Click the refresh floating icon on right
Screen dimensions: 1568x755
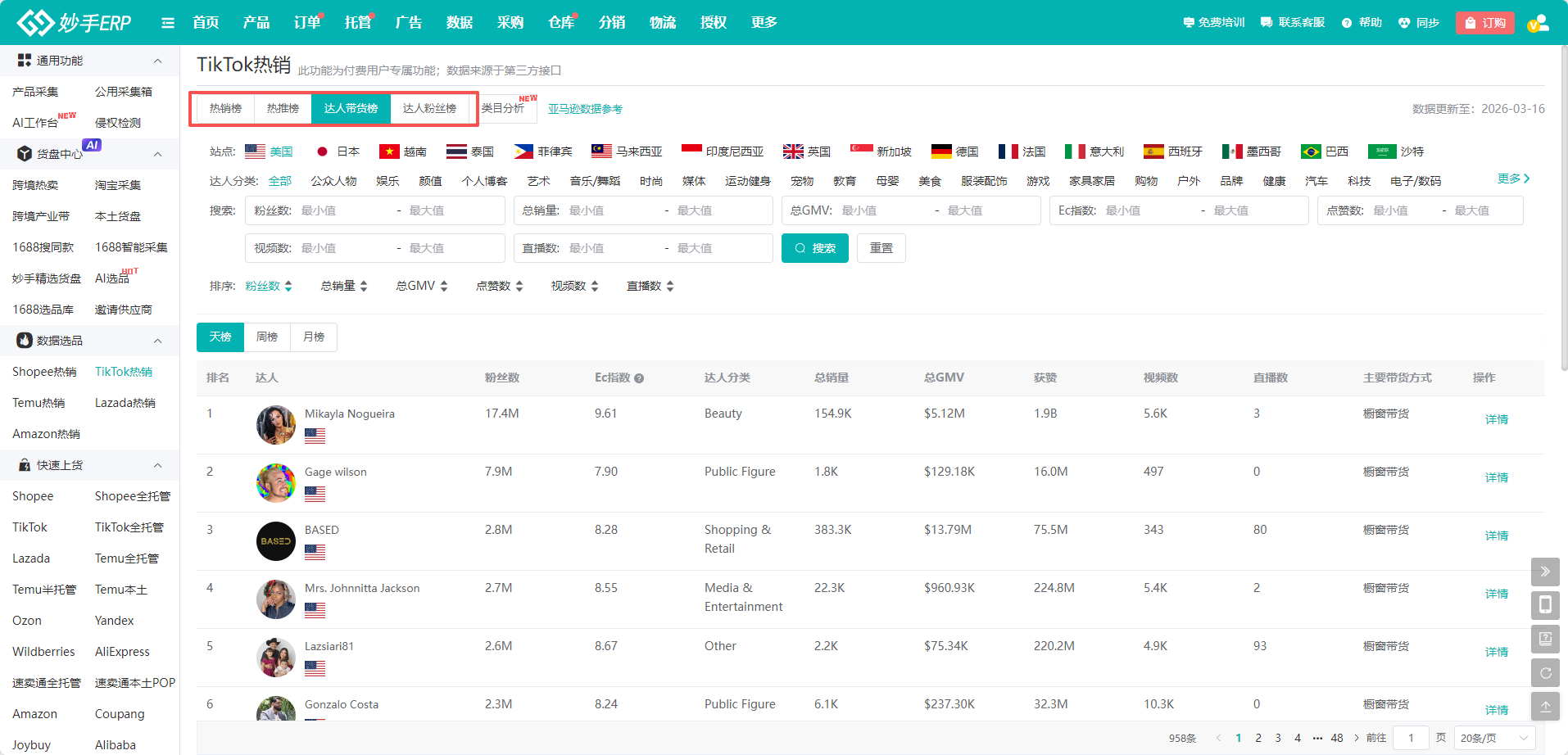pos(1545,673)
